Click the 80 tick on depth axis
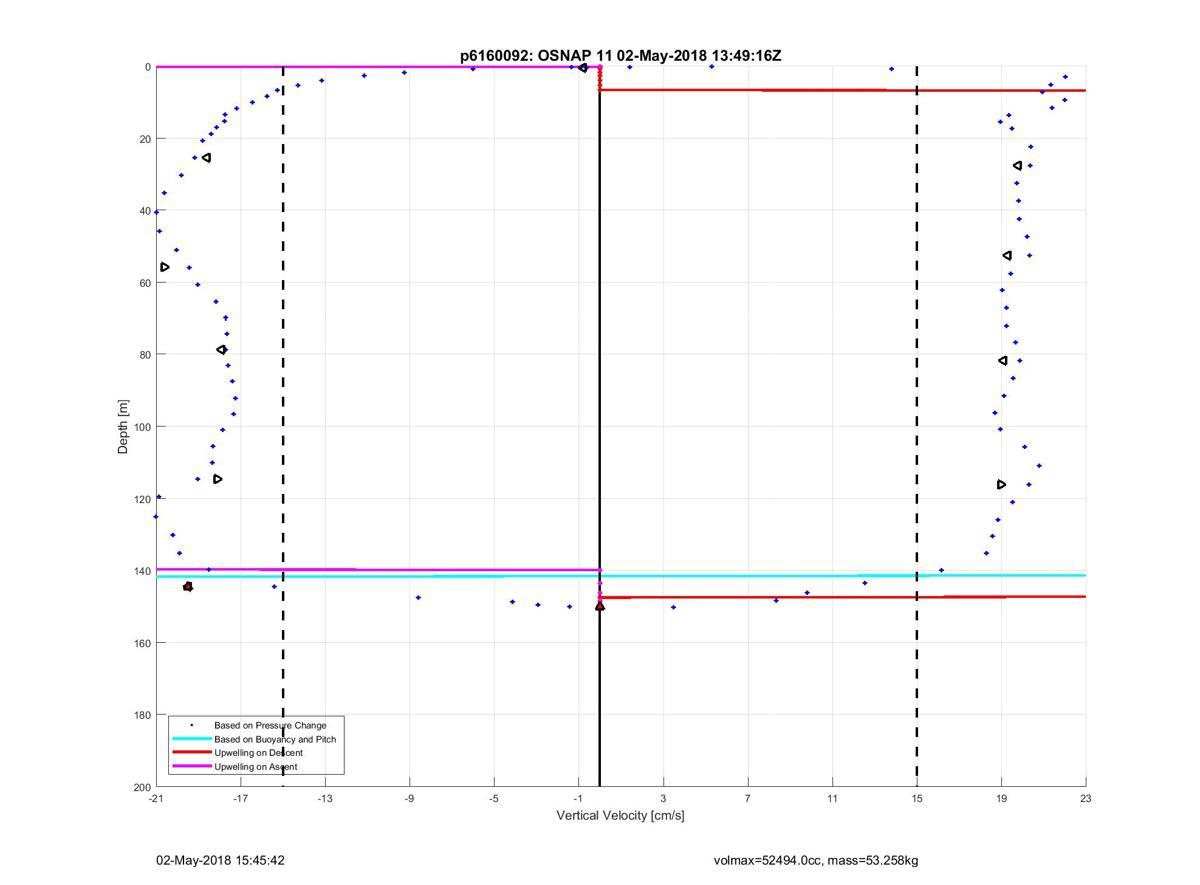The height and width of the screenshot is (885, 1200). pos(145,355)
